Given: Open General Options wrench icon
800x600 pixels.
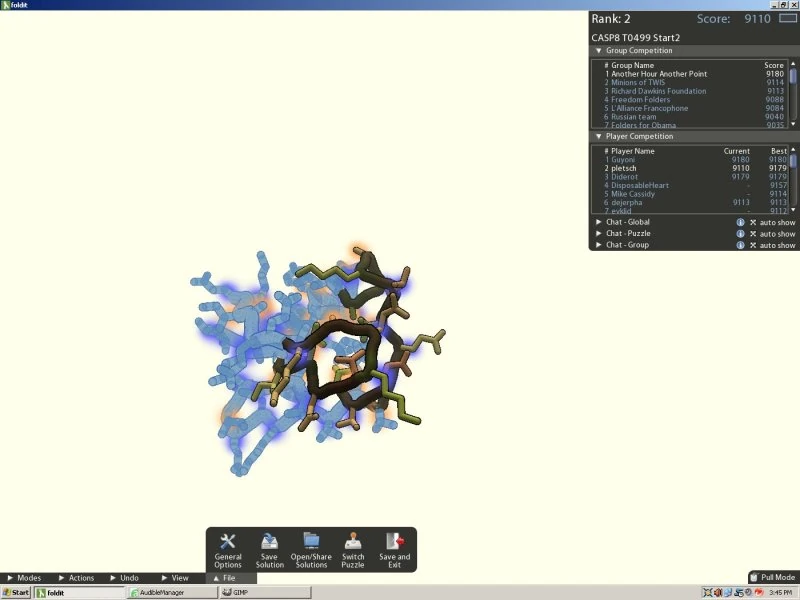Looking at the screenshot, I should click(228, 542).
